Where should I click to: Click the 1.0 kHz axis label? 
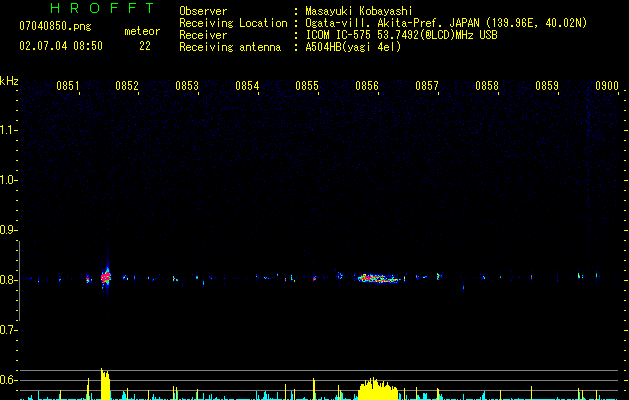point(7,180)
